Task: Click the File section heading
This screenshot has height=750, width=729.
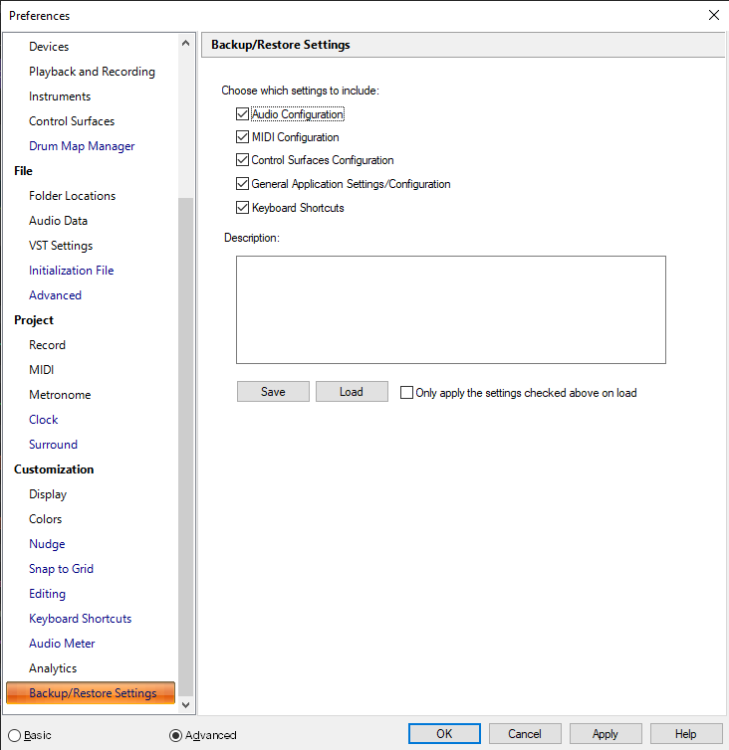Action: click(x=23, y=171)
